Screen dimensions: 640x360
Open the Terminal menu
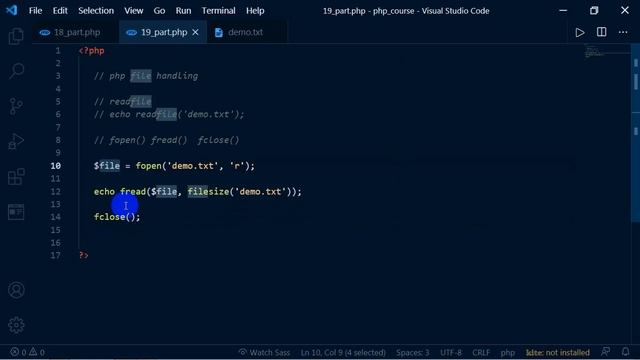[218, 11]
